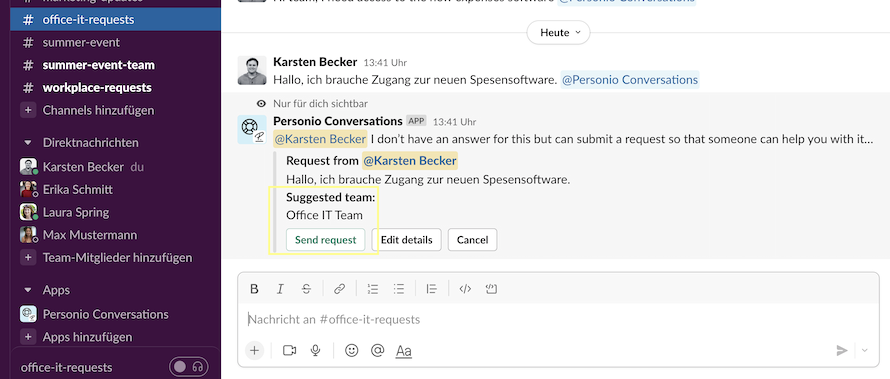Open the Heute date dropdown

[x=559, y=32]
